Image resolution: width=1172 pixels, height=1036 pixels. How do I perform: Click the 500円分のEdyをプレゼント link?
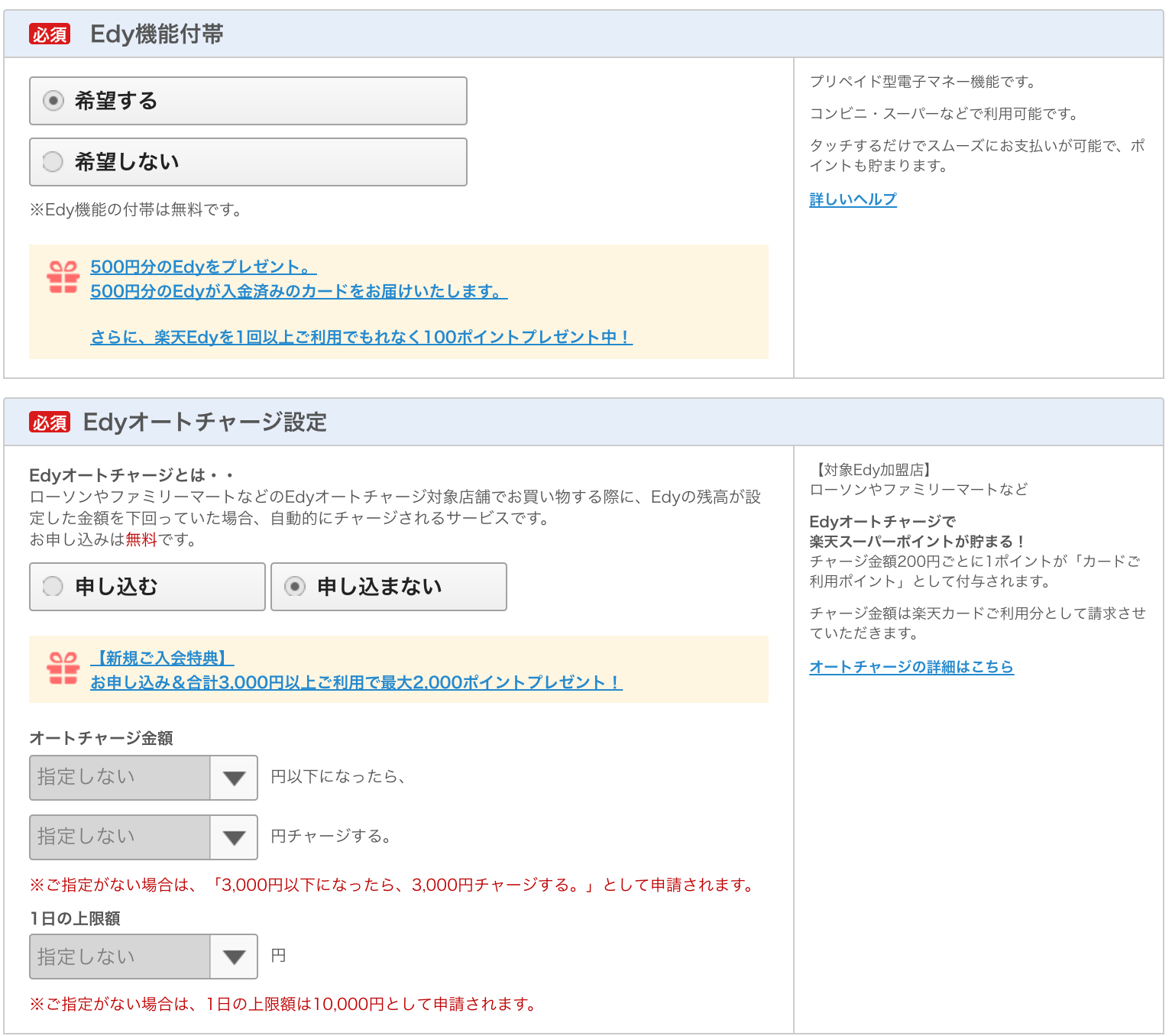pyautogui.click(x=203, y=267)
